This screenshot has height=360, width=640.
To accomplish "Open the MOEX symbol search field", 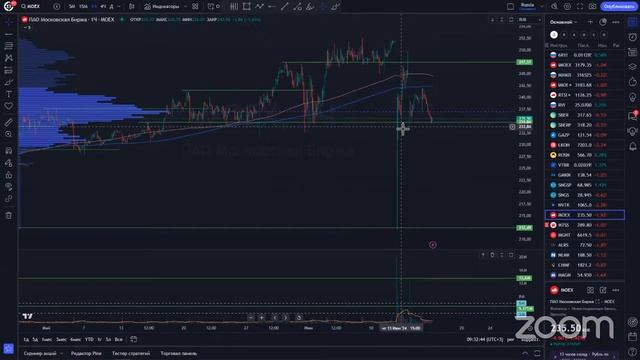I will click(x=34, y=7).
